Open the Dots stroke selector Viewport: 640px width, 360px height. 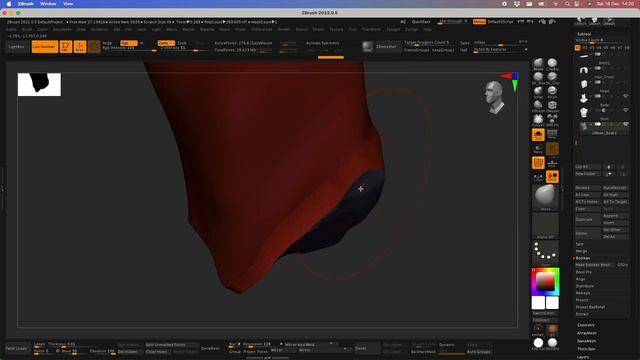tap(545, 253)
